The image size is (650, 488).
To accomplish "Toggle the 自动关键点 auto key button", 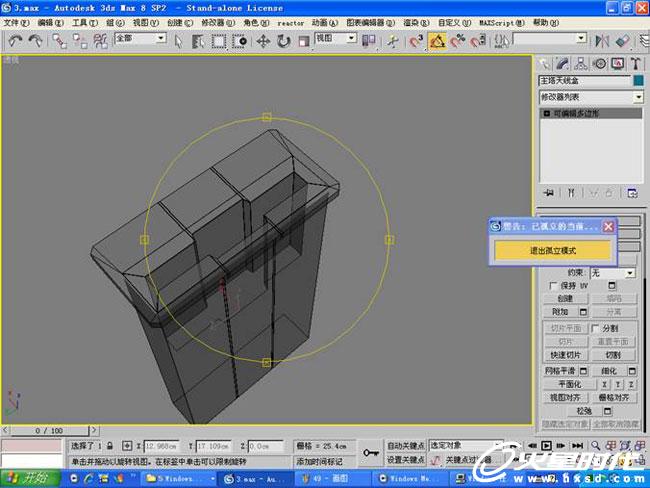I will click(405, 446).
